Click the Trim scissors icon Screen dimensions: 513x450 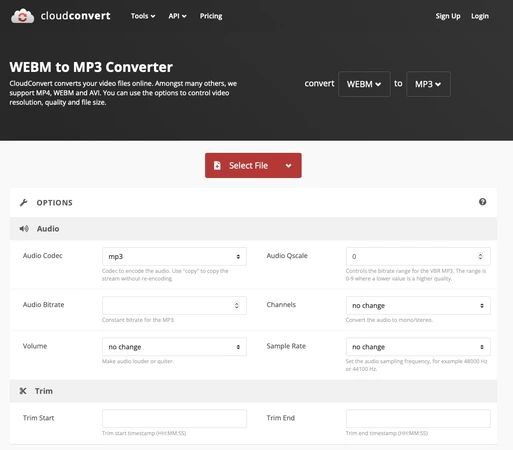(23, 391)
